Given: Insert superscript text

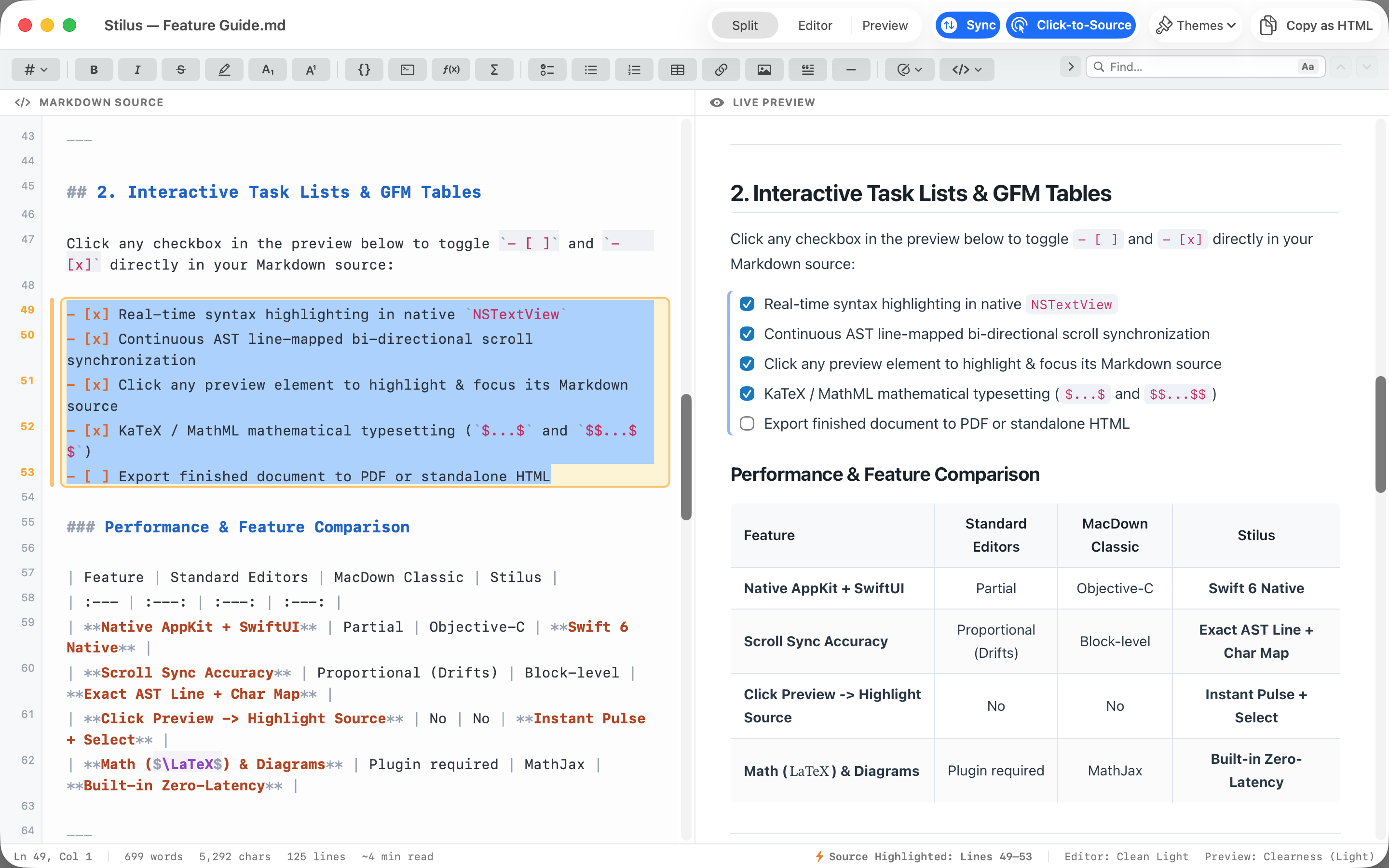Looking at the screenshot, I should [311, 69].
